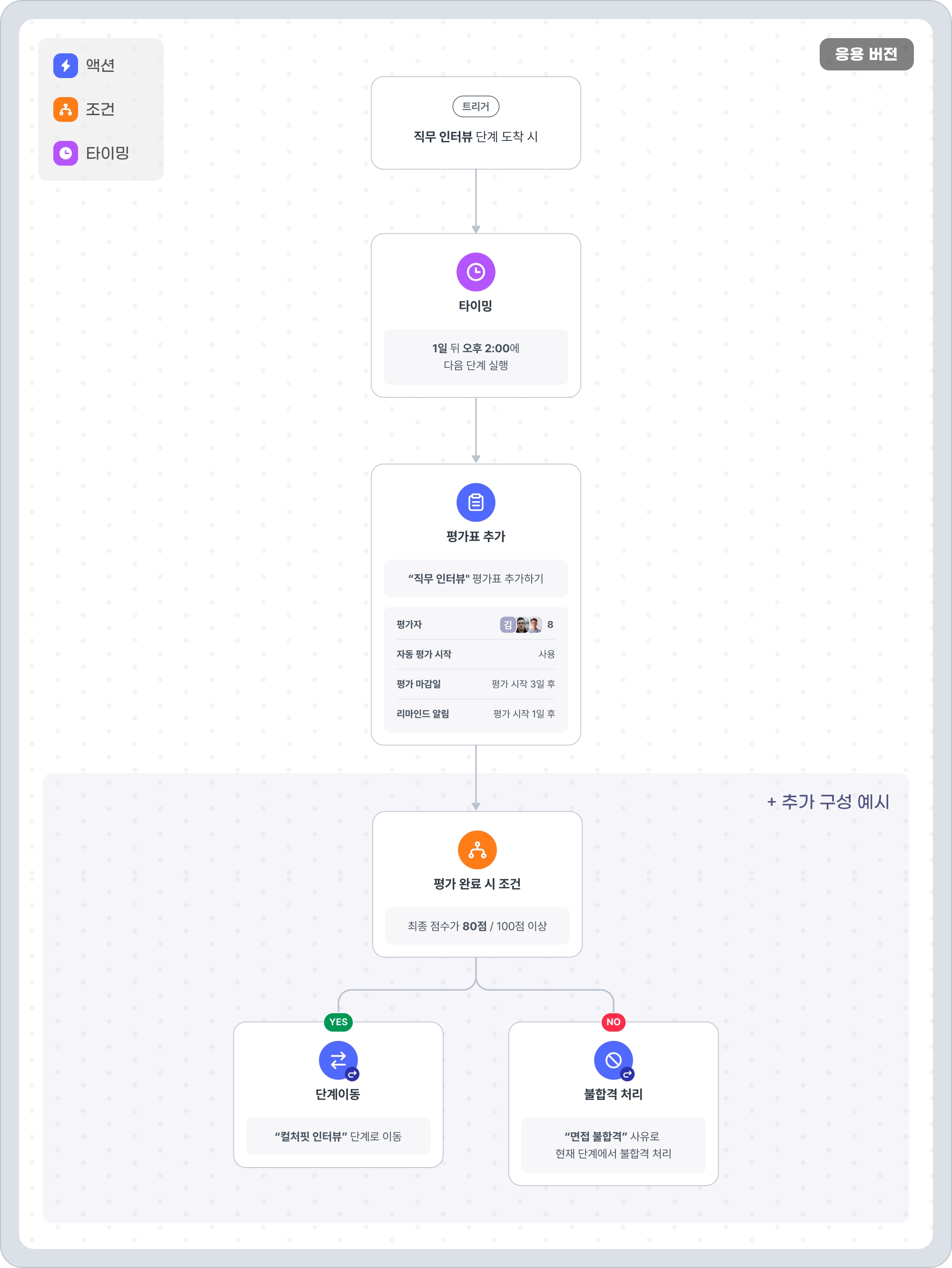
Task: Click the "컬처핏 인터뷰" 단계로 이동 field
Action: [x=338, y=1136]
